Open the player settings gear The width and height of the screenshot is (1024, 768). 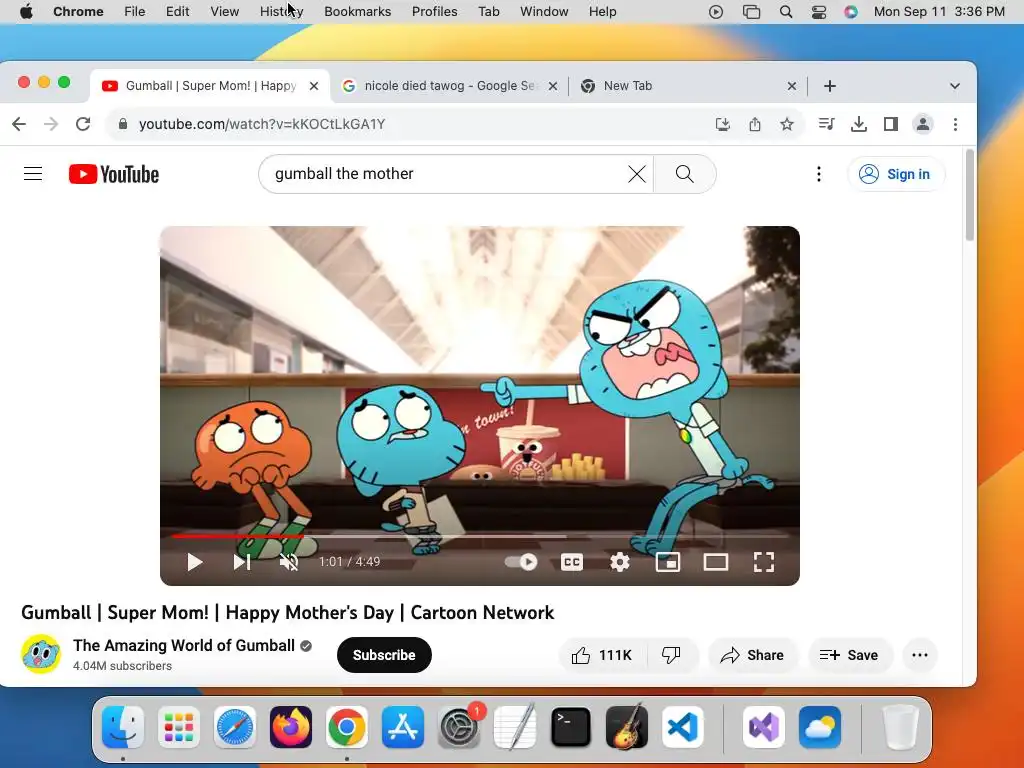pyautogui.click(x=620, y=562)
